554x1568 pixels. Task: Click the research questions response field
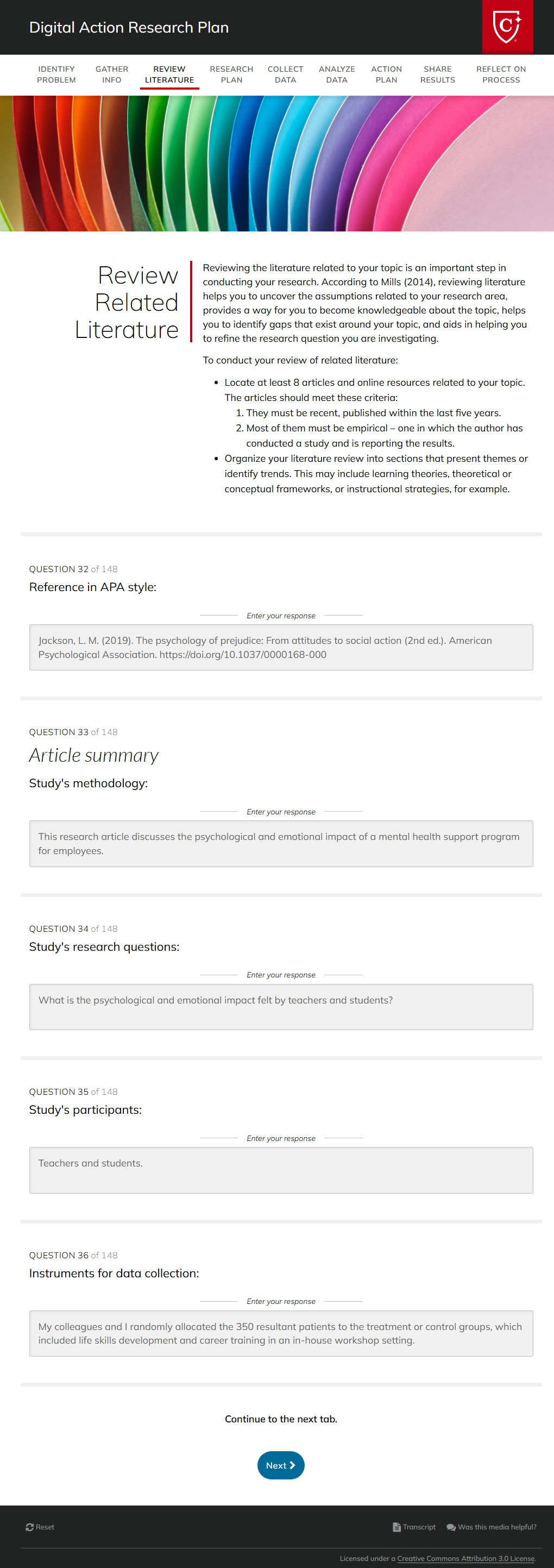281,1007
